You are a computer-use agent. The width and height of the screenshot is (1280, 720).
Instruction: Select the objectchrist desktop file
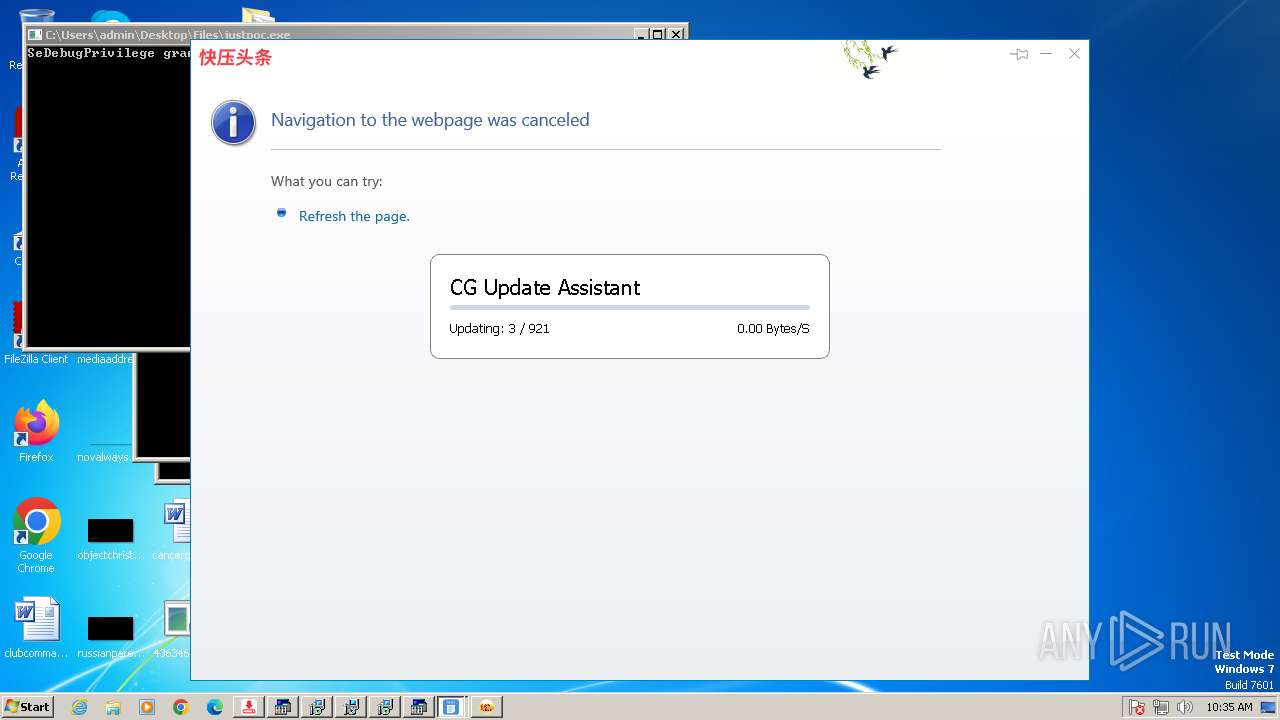110,538
